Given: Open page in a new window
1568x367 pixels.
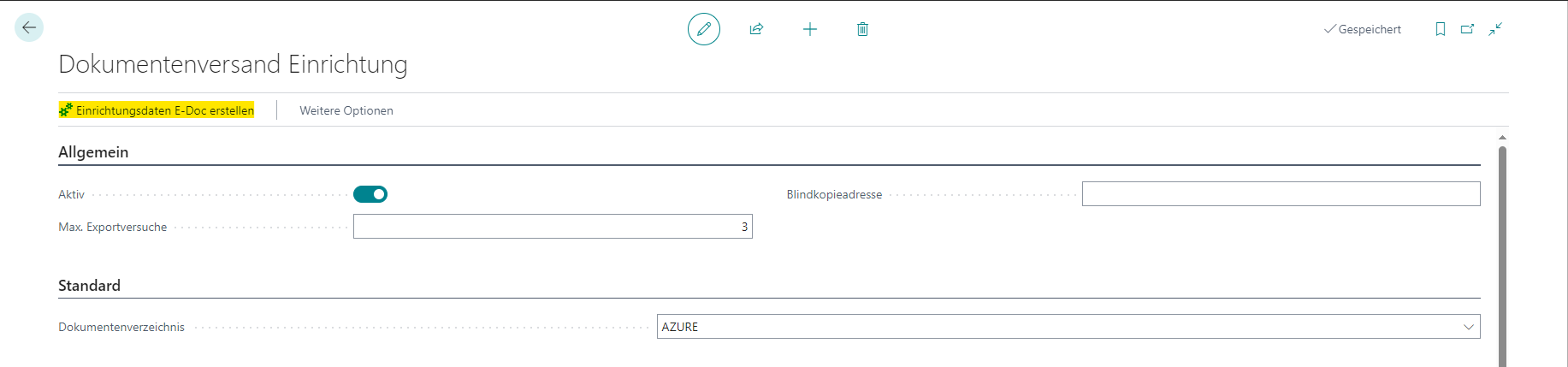Looking at the screenshot, I should (1468, 29).
